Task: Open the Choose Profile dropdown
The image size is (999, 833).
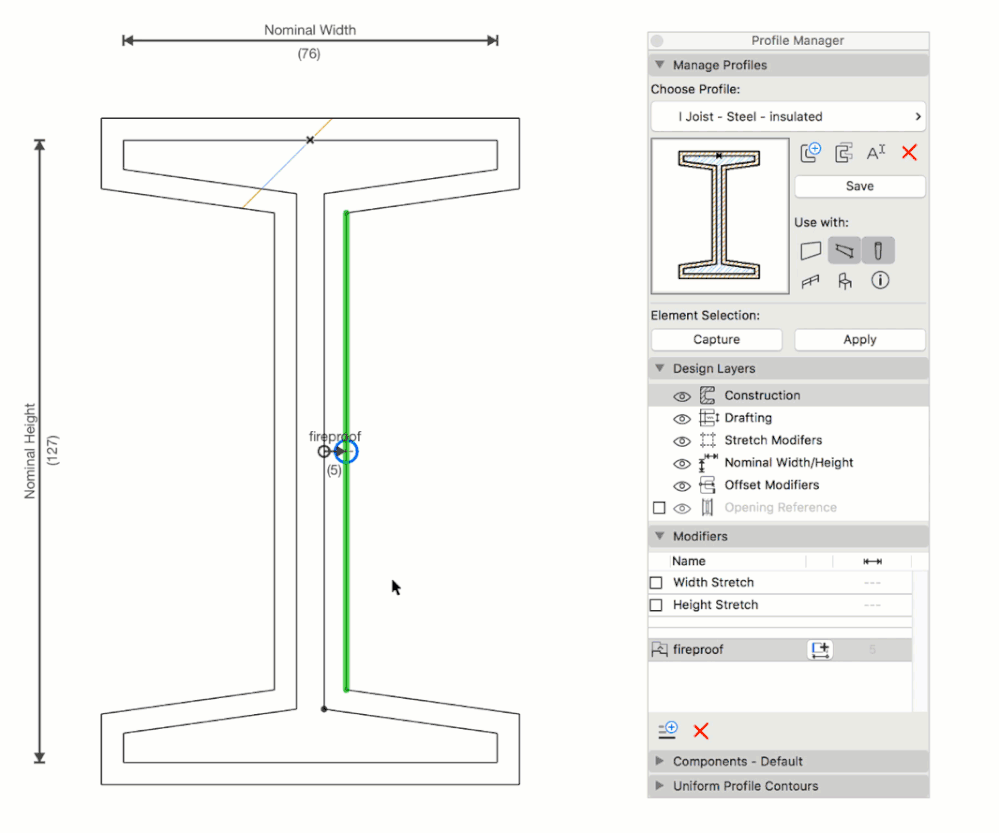Action: click(788, 117)
